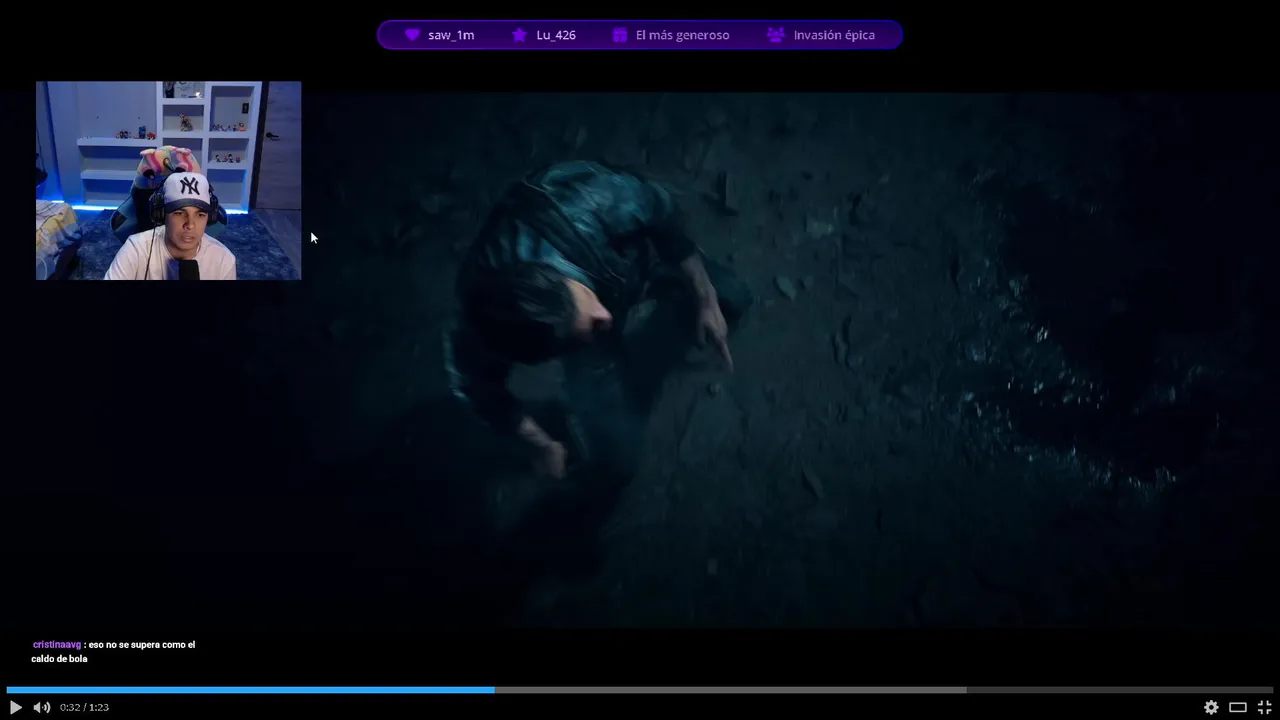Select saw_1m top donor entry
The height and width of the screenshot is (720, 1280).
pos(439,35)
